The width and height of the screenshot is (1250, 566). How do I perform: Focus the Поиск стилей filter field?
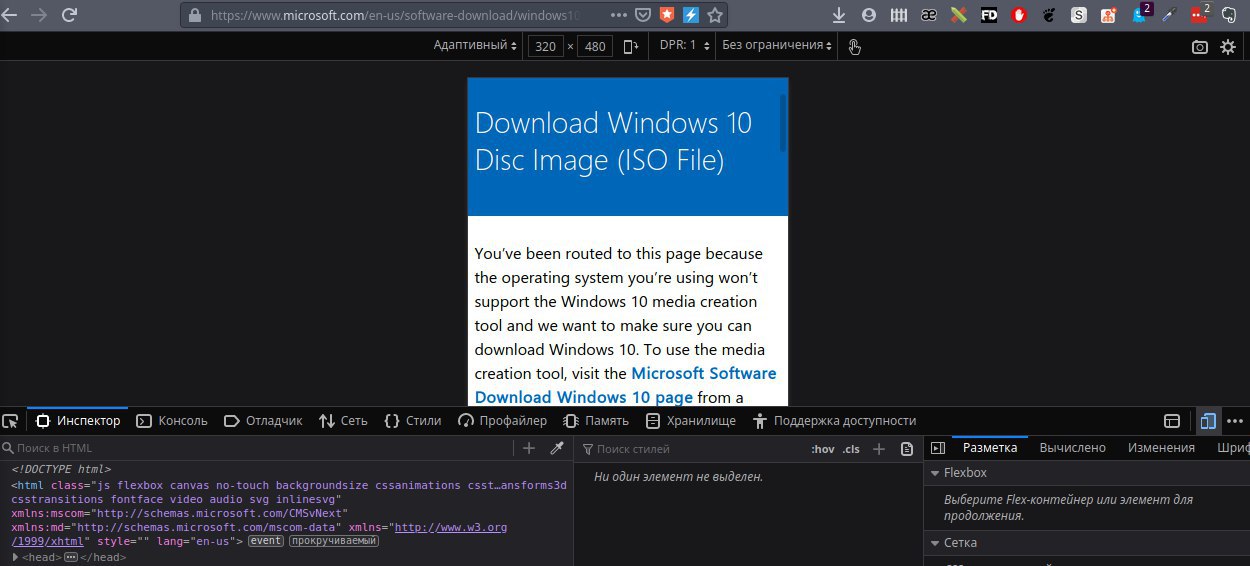click(x=690, y=449)
